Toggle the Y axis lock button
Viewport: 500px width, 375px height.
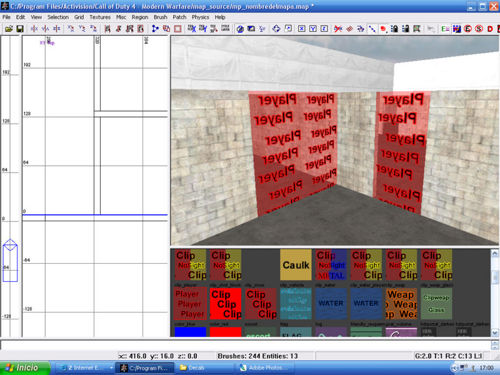point(313,29)
